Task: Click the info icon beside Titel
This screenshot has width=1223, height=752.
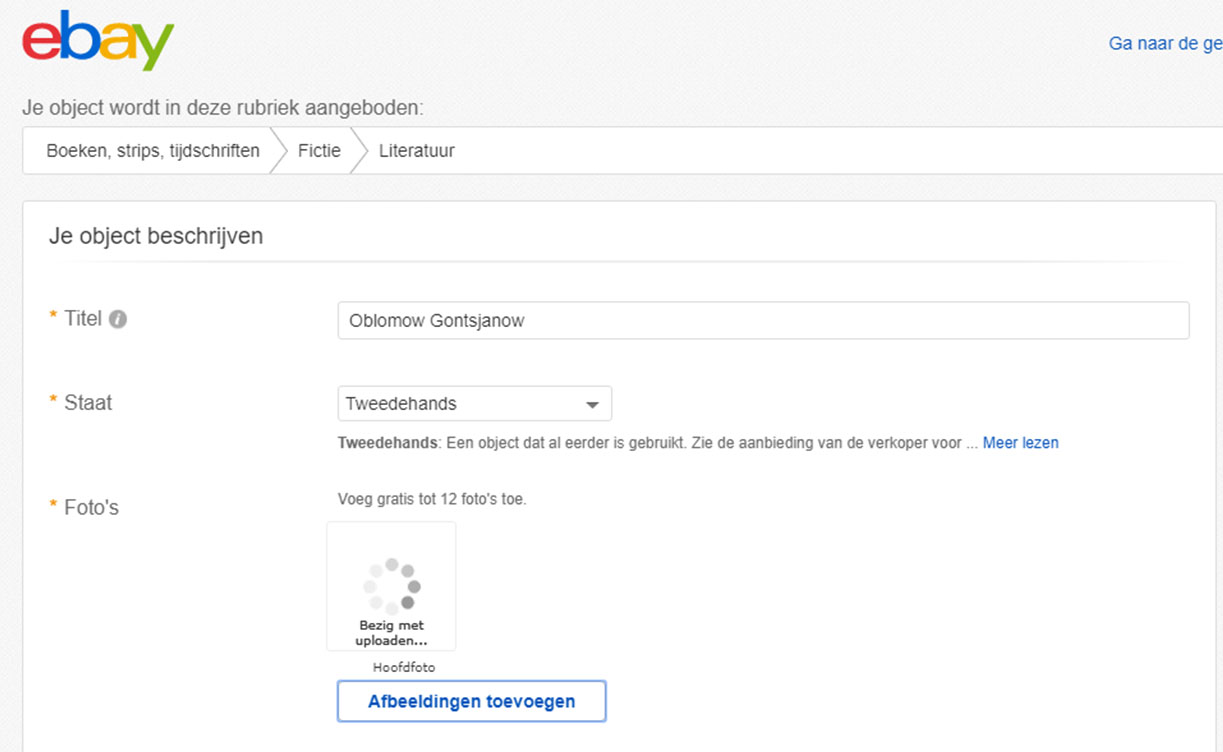Action: pyautogui.click(x=118, y=320)
